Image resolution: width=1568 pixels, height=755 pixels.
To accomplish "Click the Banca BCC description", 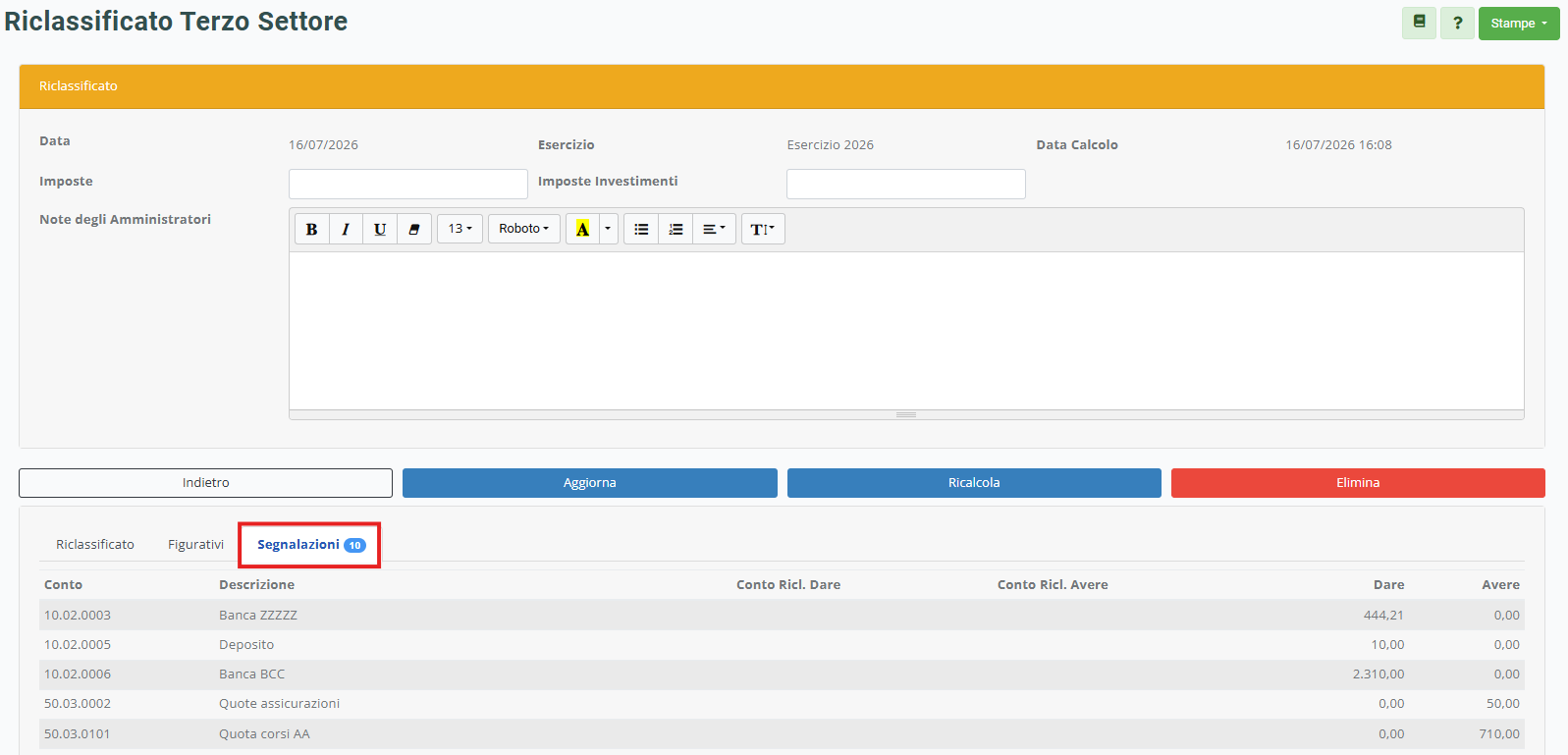I will (x=252, y=674).
